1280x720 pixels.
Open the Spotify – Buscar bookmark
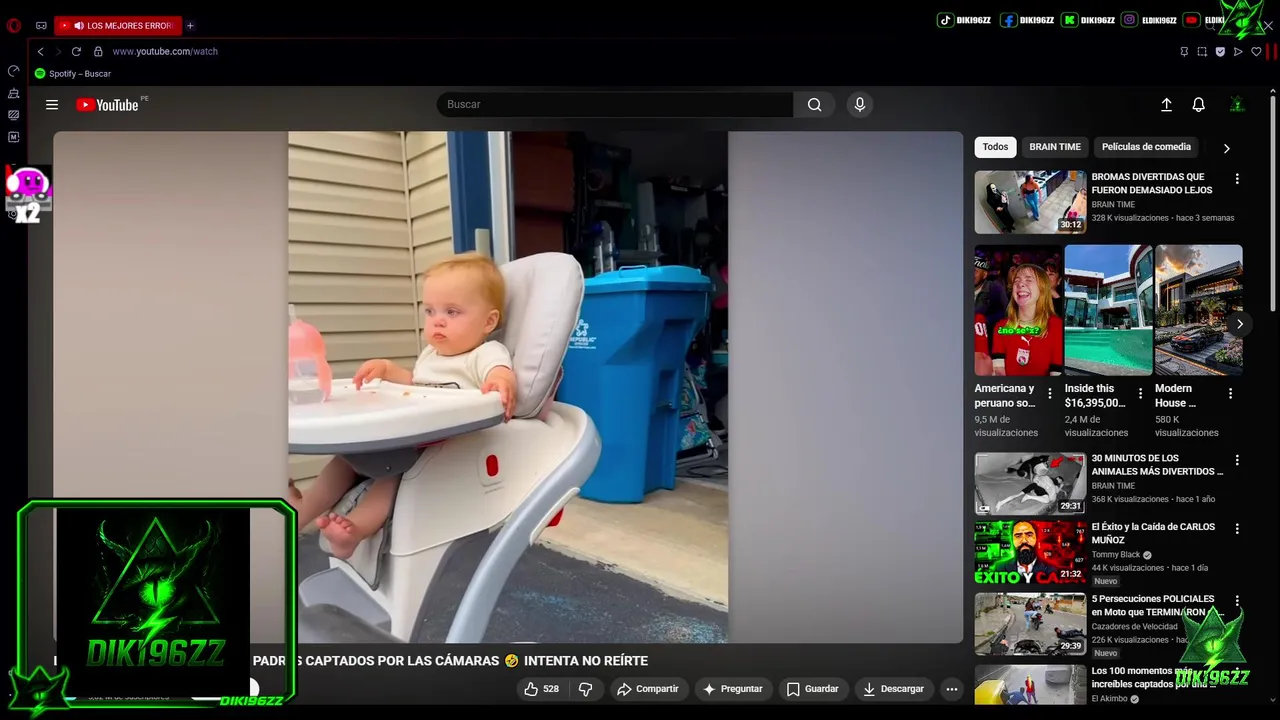[x=73, y=74]
